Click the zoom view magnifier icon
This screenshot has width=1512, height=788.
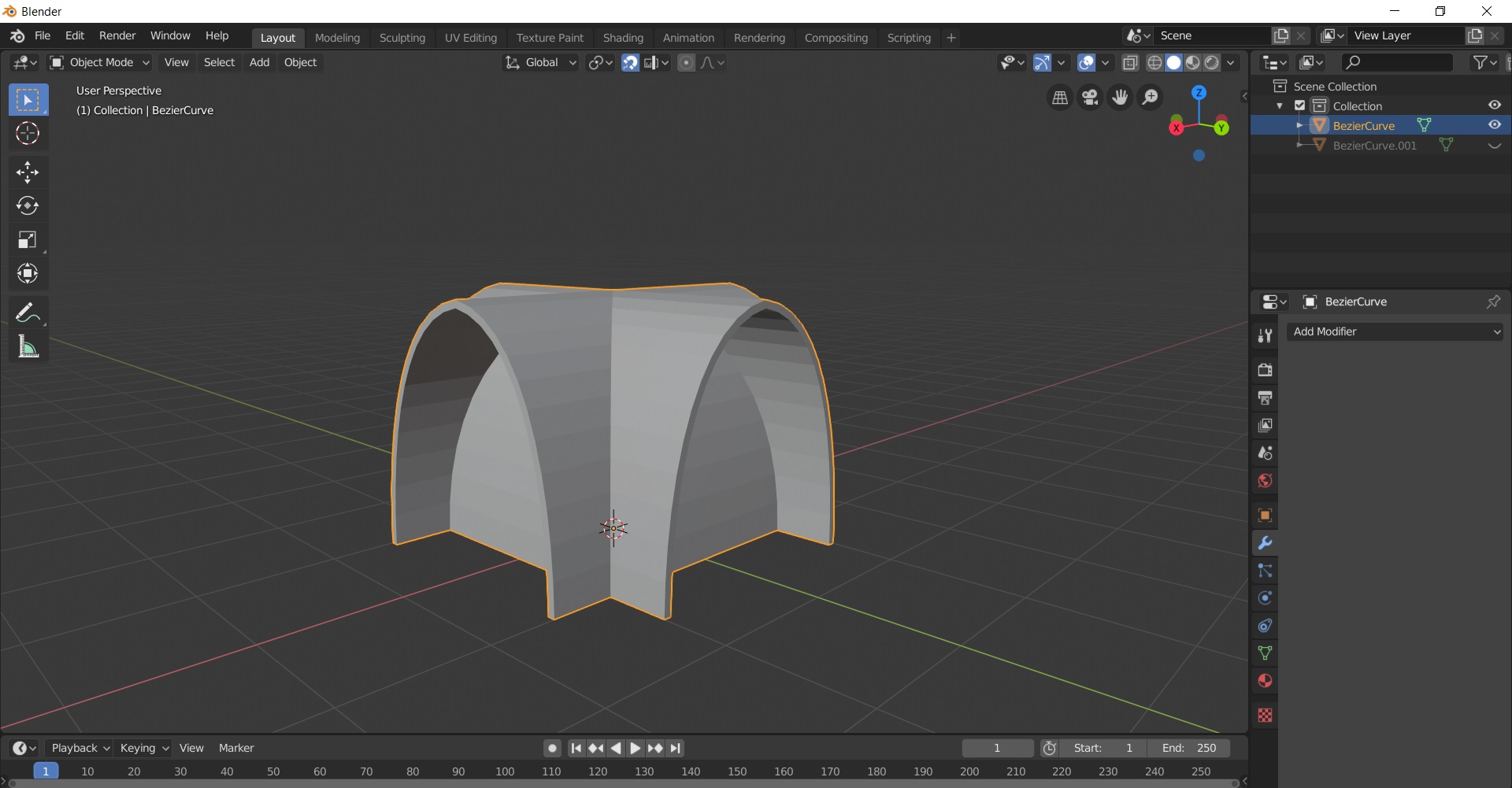tap(1151, 98)
